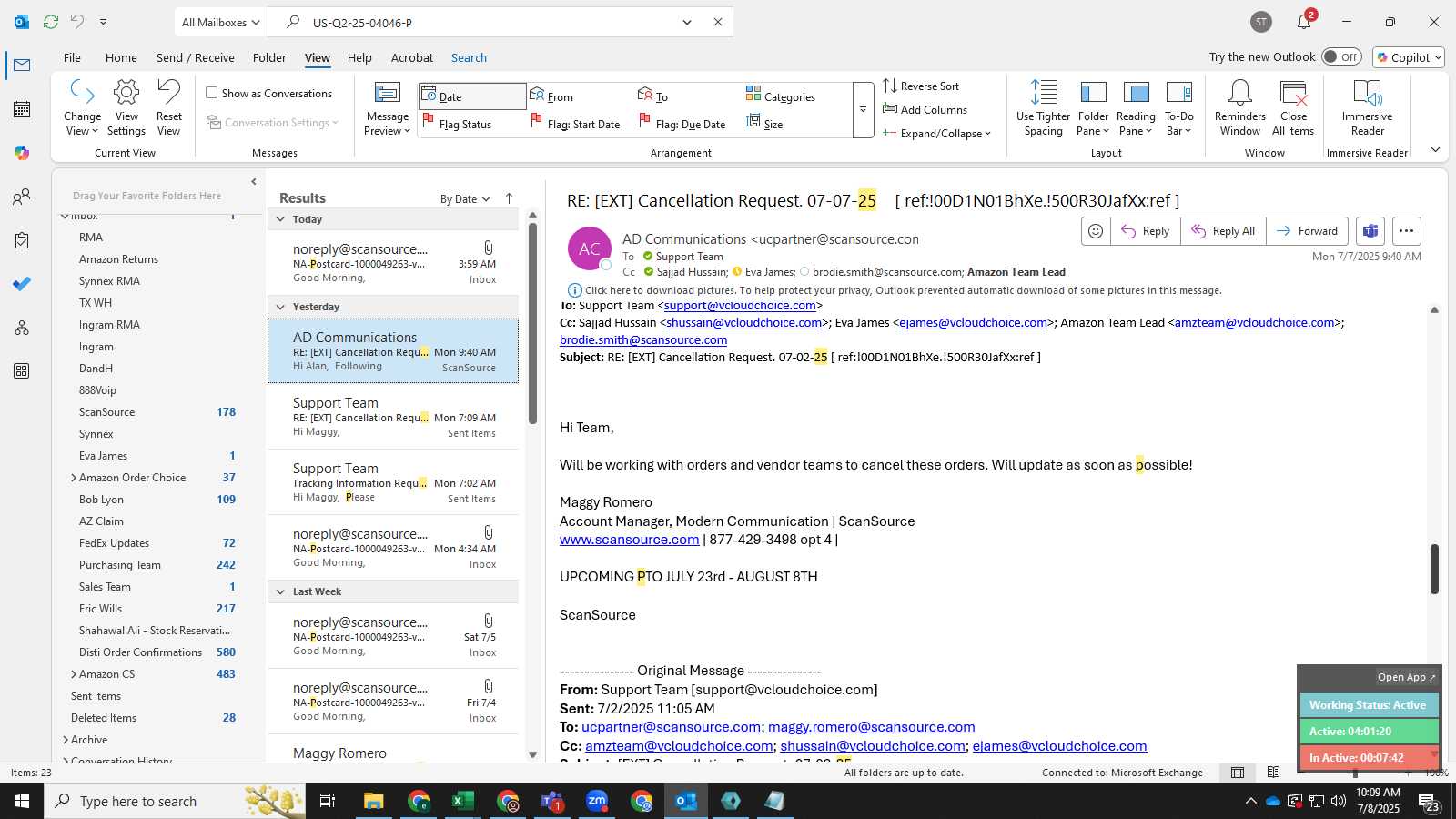Expand the Arrangement gallery more arrow
Viewport: 1456px width, 819px height.
(863, 109)
